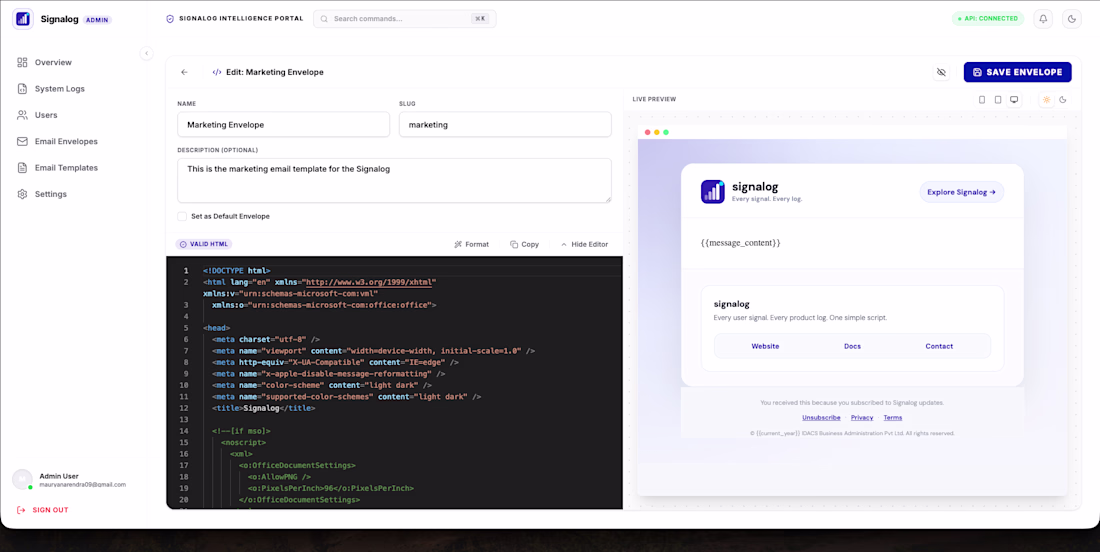Click the shield icon beside portal title
The width and height of the screenshot is (1100, 552).
170,19
